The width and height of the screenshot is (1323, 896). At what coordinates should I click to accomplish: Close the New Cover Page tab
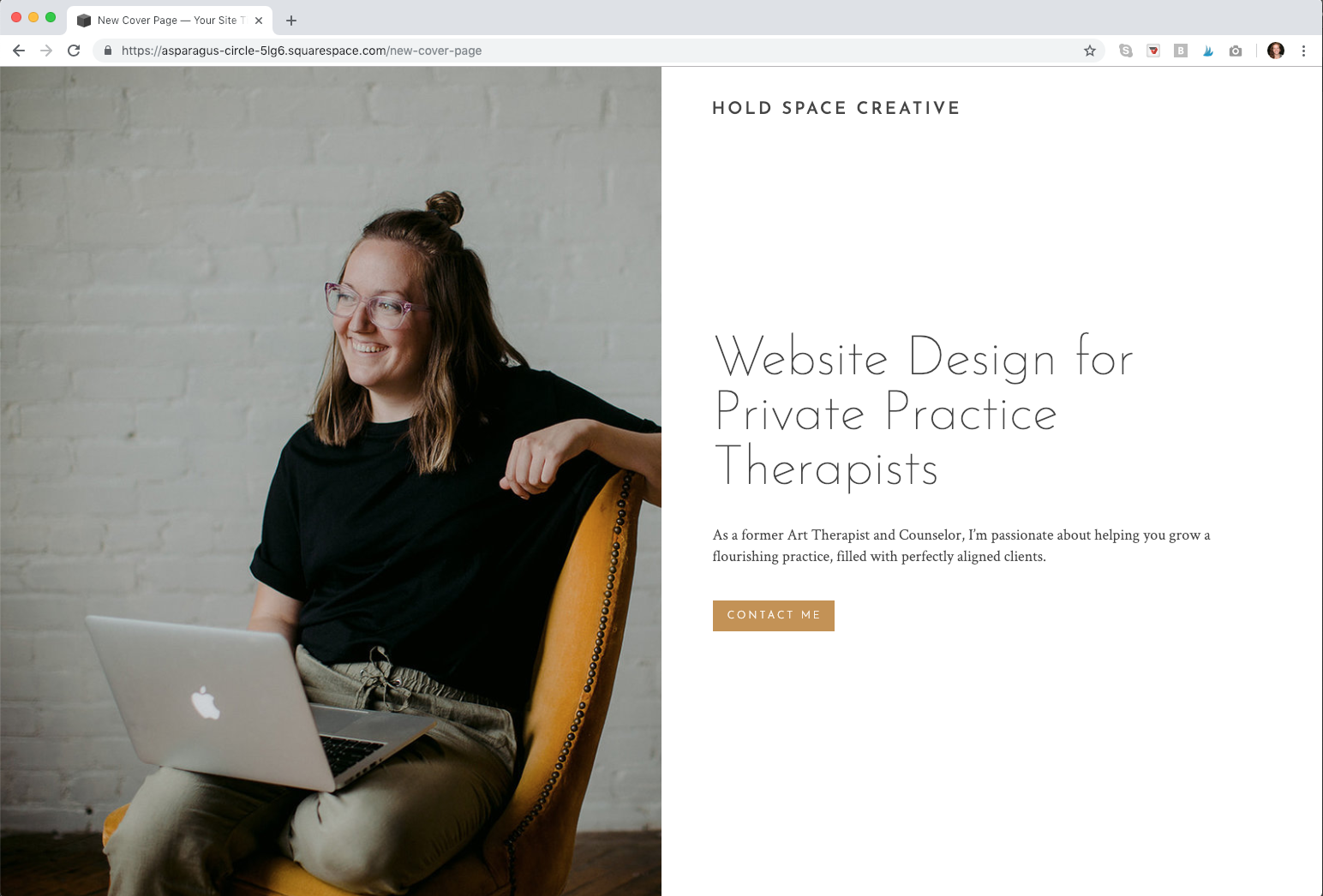(259, 21)
